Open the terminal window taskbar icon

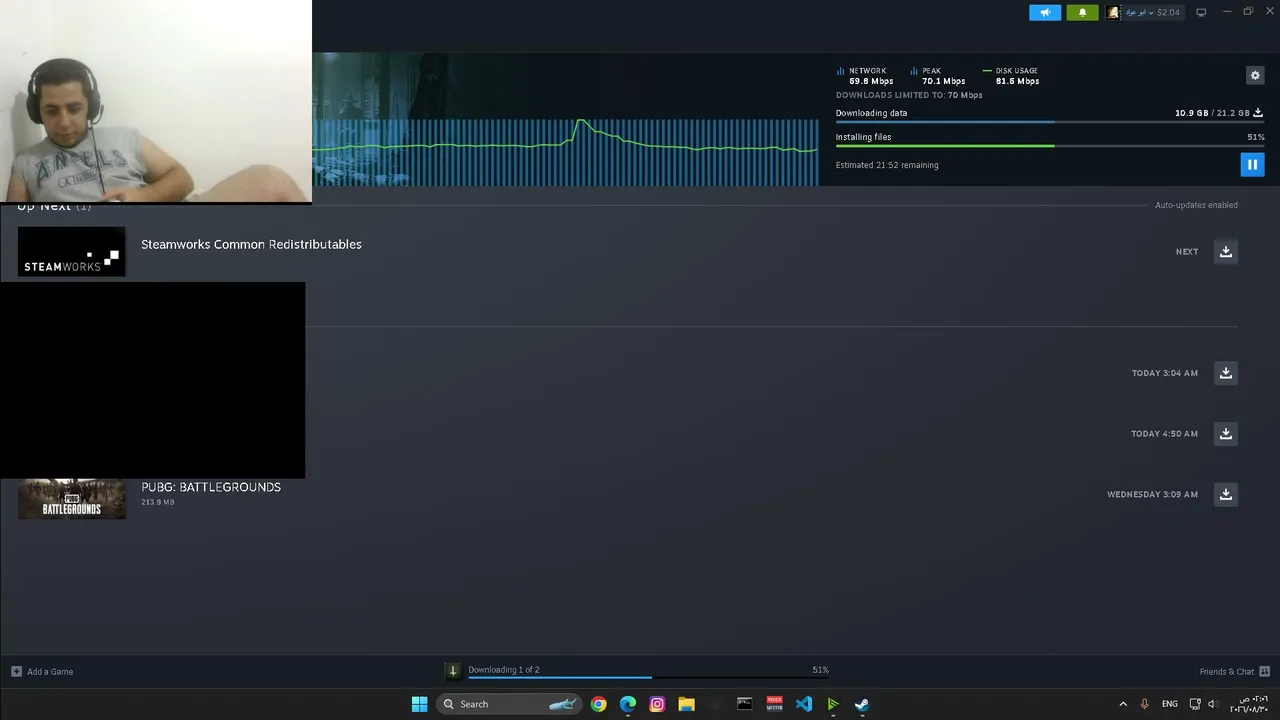tap(744, 704)
